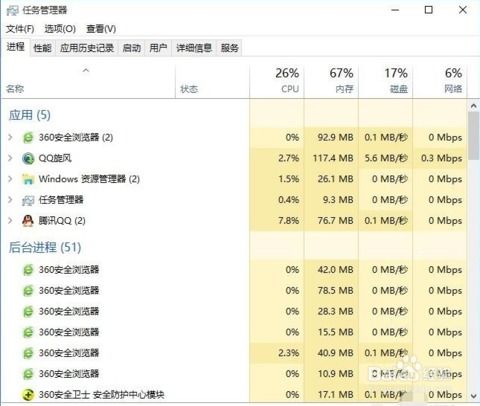The width and height of the screenshot is (480, 406).
Task: Expand Windows 资源管理器 (2) group
Action: (x=10, y=179)
